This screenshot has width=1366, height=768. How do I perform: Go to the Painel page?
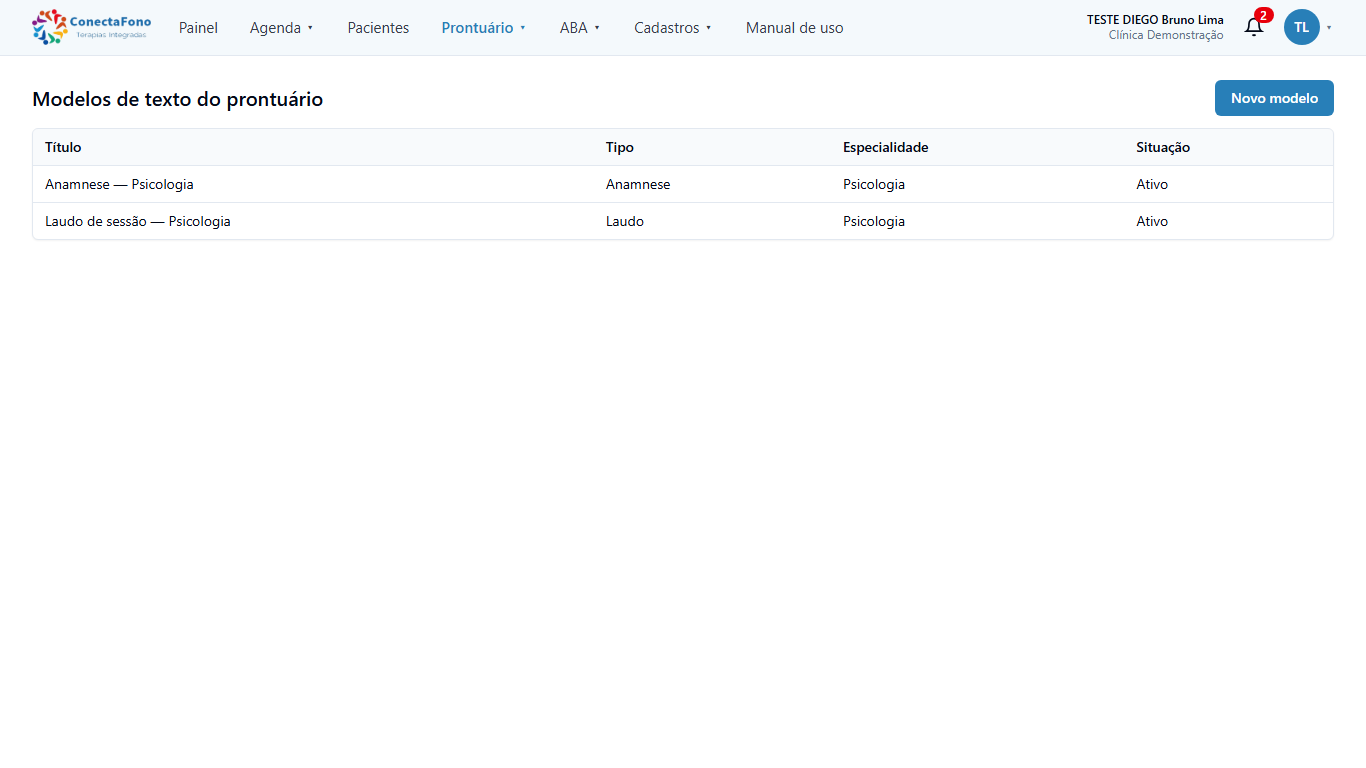(x=198, y=28)
